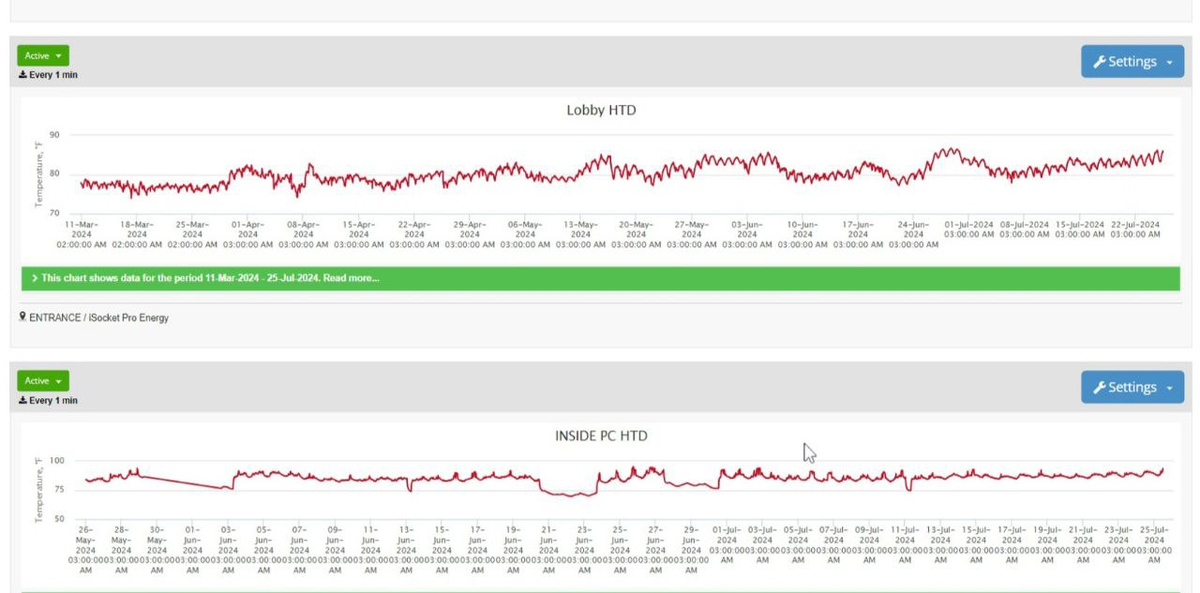Click the 100 y-axis value on INSIDE PC chart
1200x593 pixels.
tap(56, 461)
